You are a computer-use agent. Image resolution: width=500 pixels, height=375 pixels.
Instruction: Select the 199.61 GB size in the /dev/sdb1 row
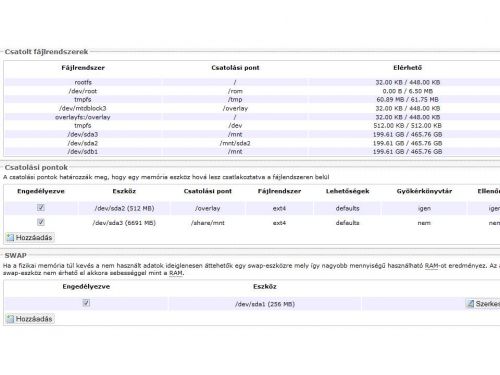(x=407, y=151)
